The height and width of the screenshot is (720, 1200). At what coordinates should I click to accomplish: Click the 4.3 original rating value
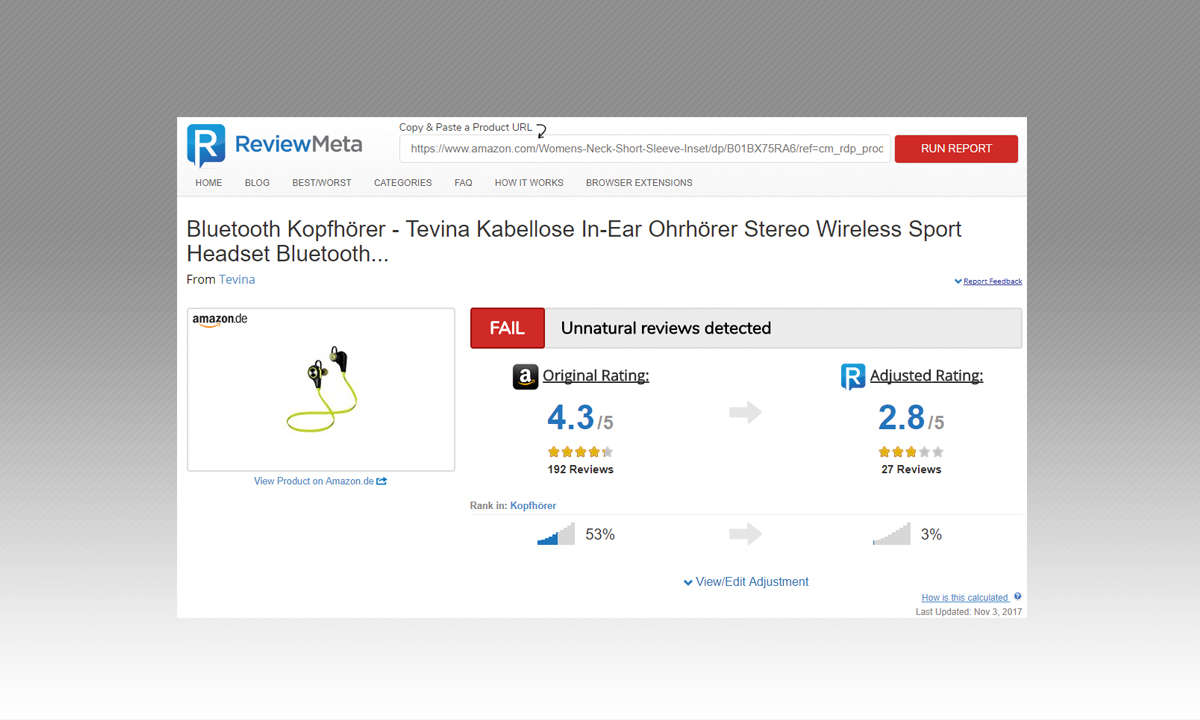point(570,417)
